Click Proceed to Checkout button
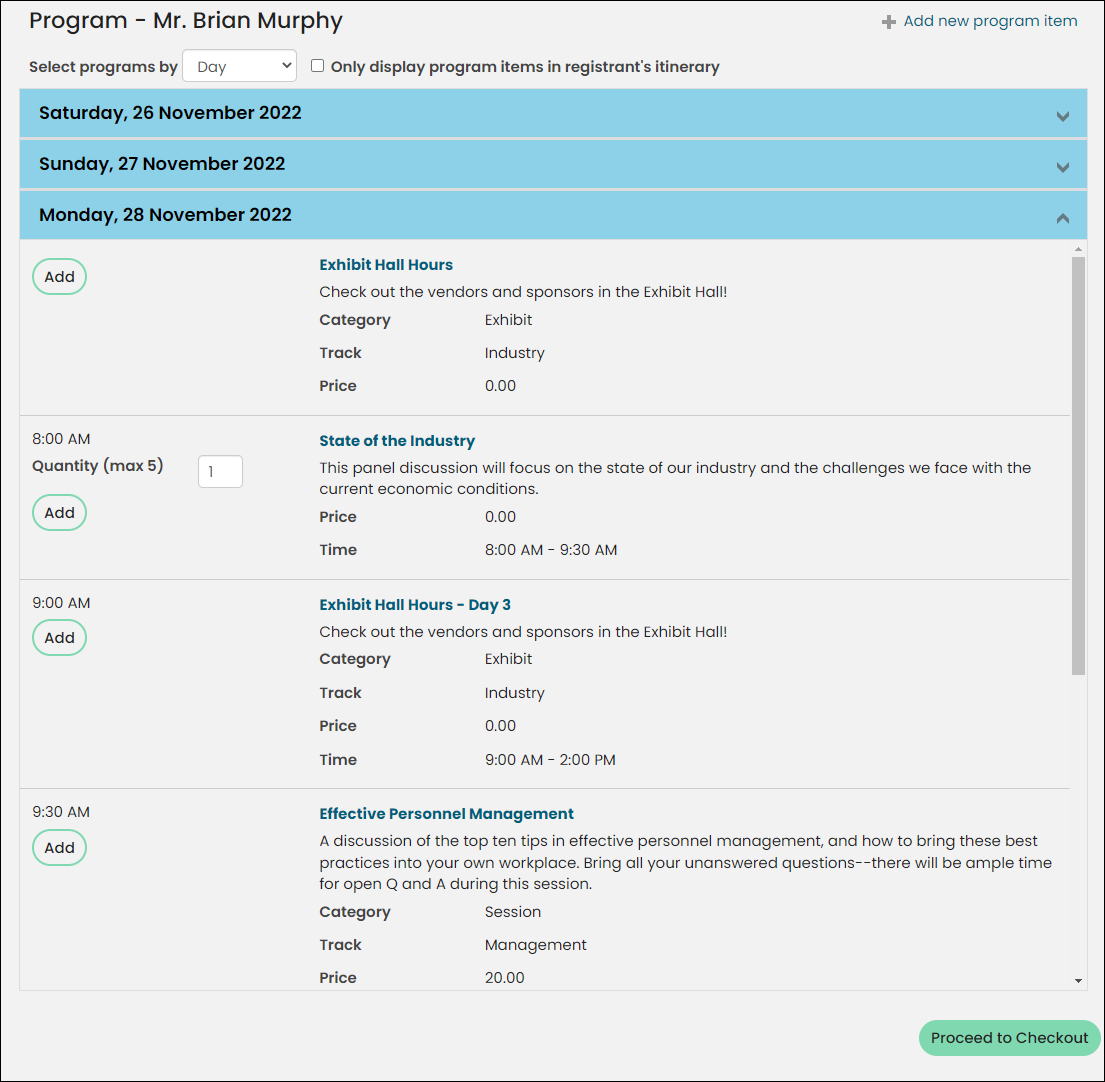 tap(1009, 1038)
